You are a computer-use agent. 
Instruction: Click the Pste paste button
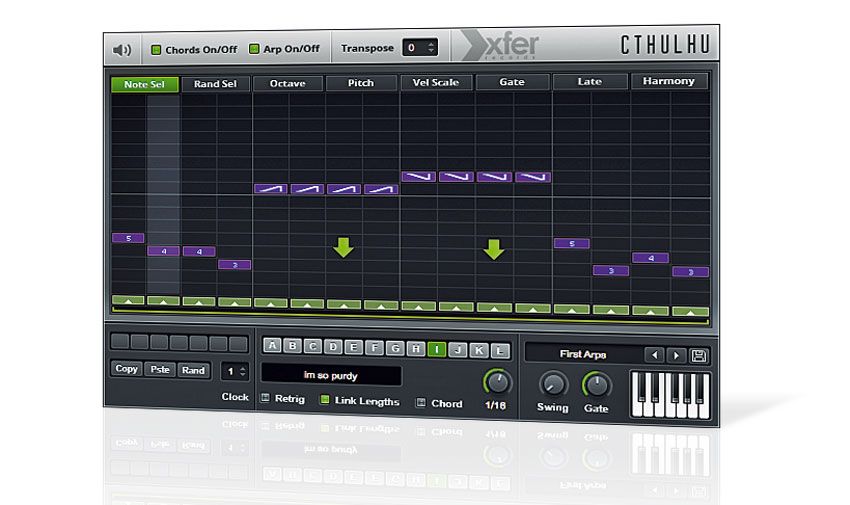pos(160,369)
